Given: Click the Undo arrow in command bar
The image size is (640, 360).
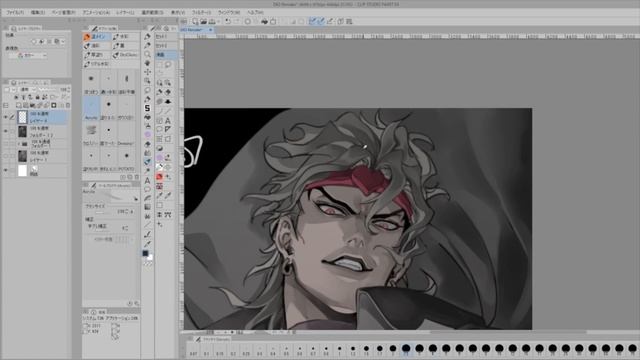Looking at the screenshot, I should [x=228, y=21].
